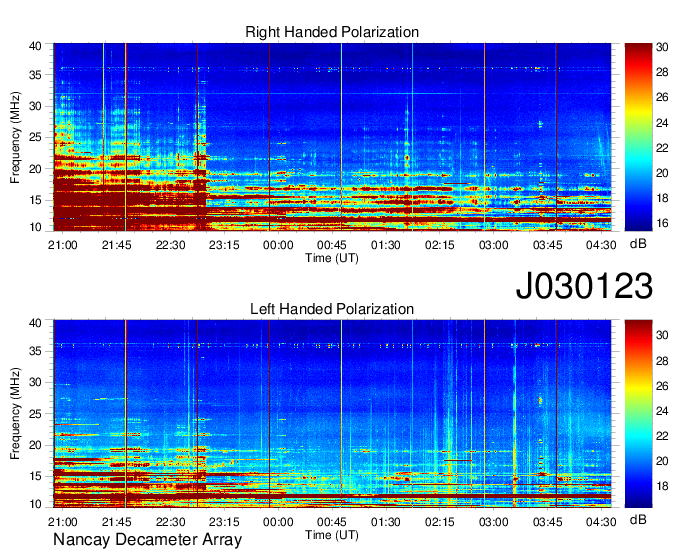Click the 00:45 time tick under the Left Handed plot
The height and width of the screenshot is (552, 680).
coord(332,522)
